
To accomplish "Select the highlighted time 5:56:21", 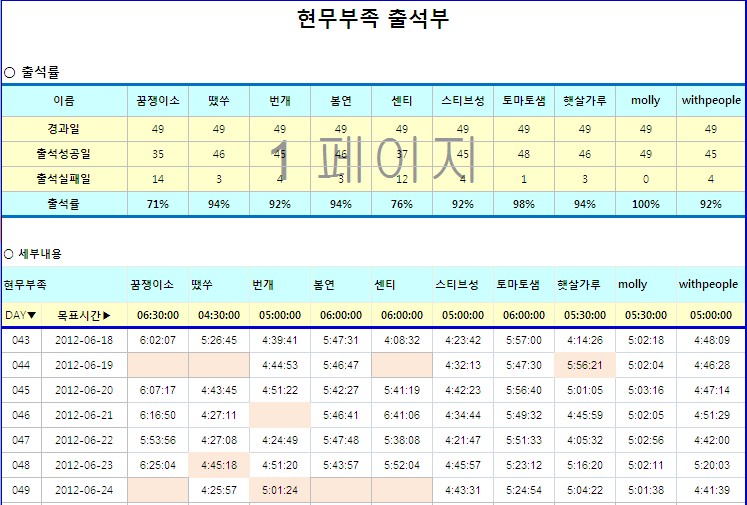I will pyautogui.click(x=585, y=365).
